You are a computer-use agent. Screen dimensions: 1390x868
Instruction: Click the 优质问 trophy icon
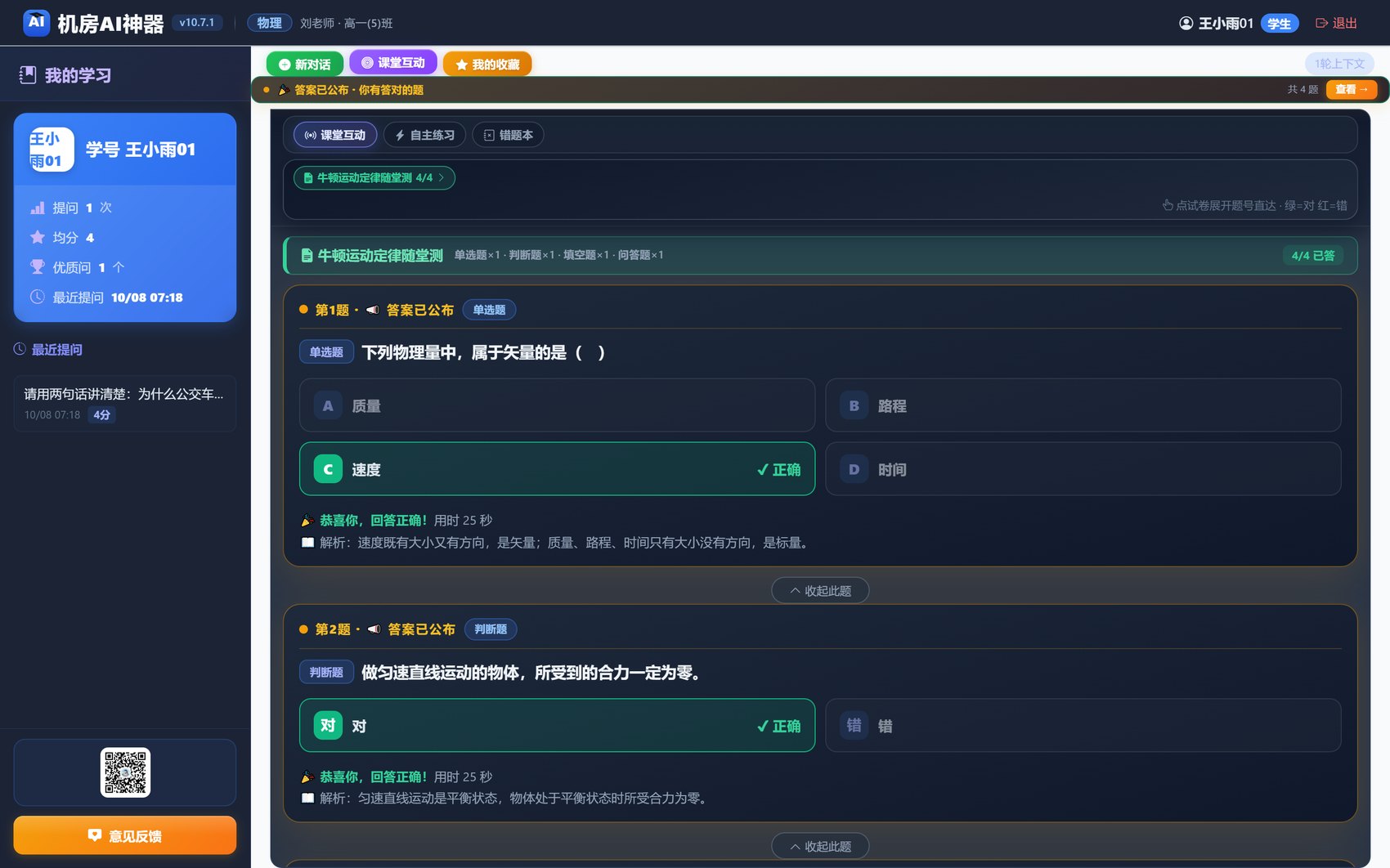click(38, 267)
